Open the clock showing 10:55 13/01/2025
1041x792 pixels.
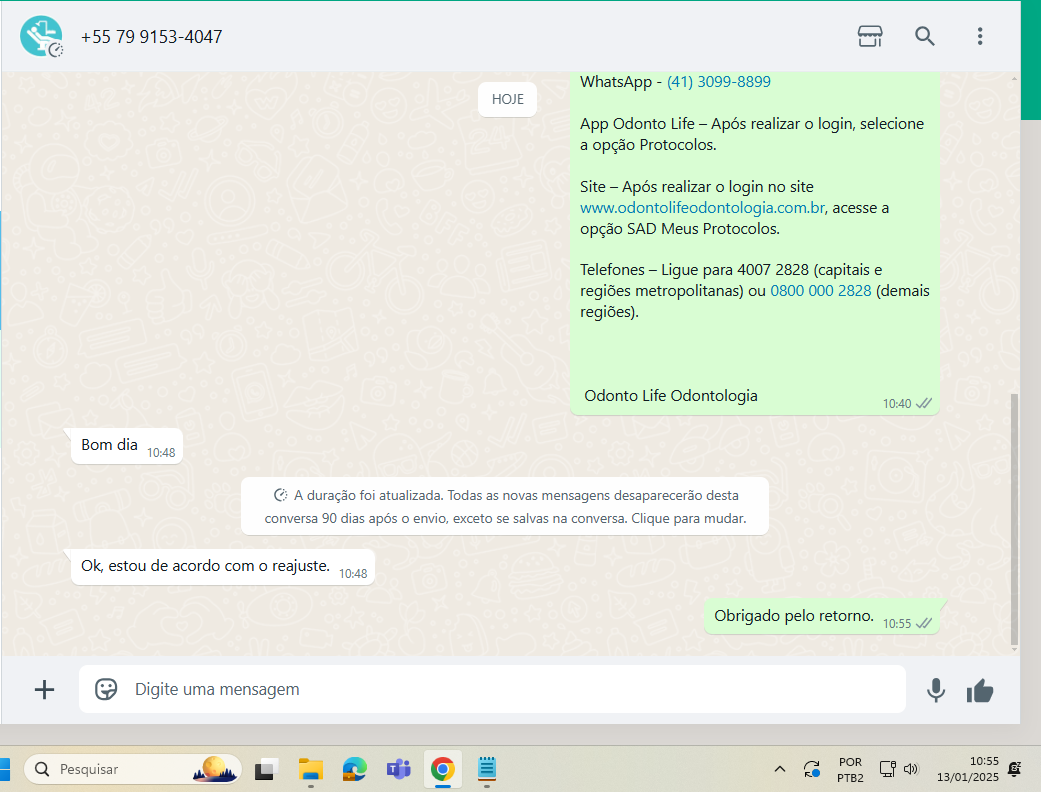click(x=967, y=769)
